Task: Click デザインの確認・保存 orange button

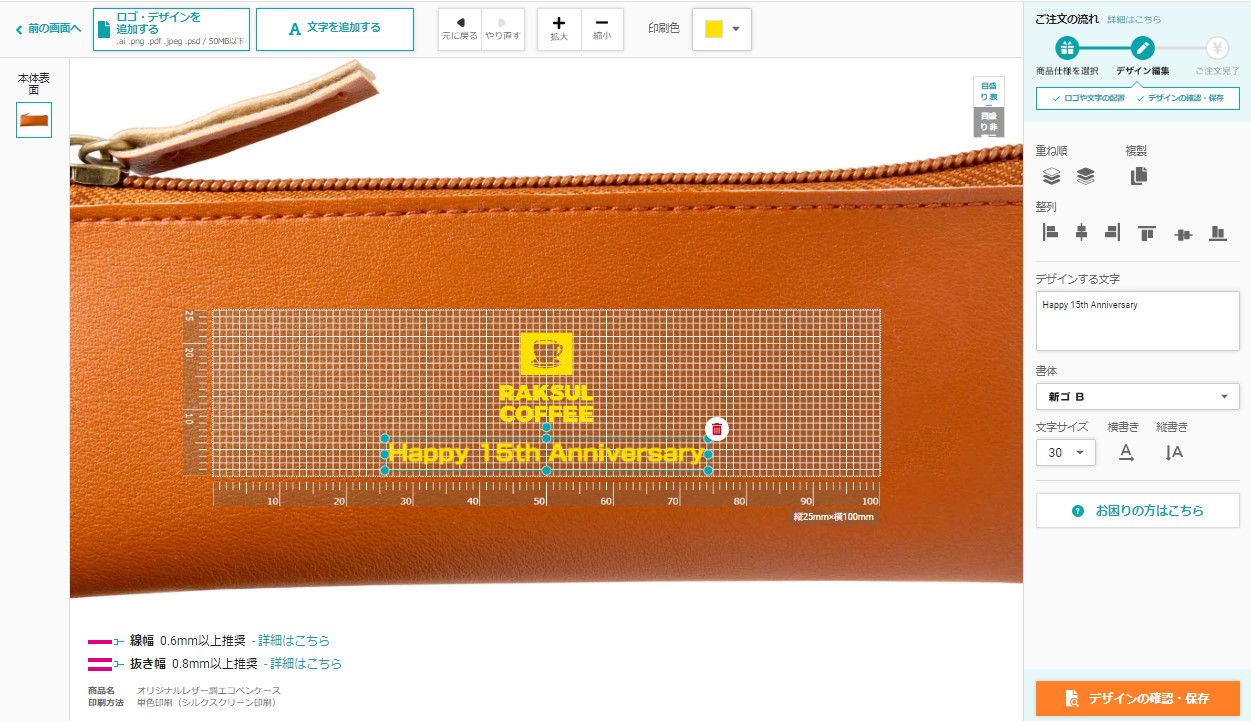Action: [1138, 698]
